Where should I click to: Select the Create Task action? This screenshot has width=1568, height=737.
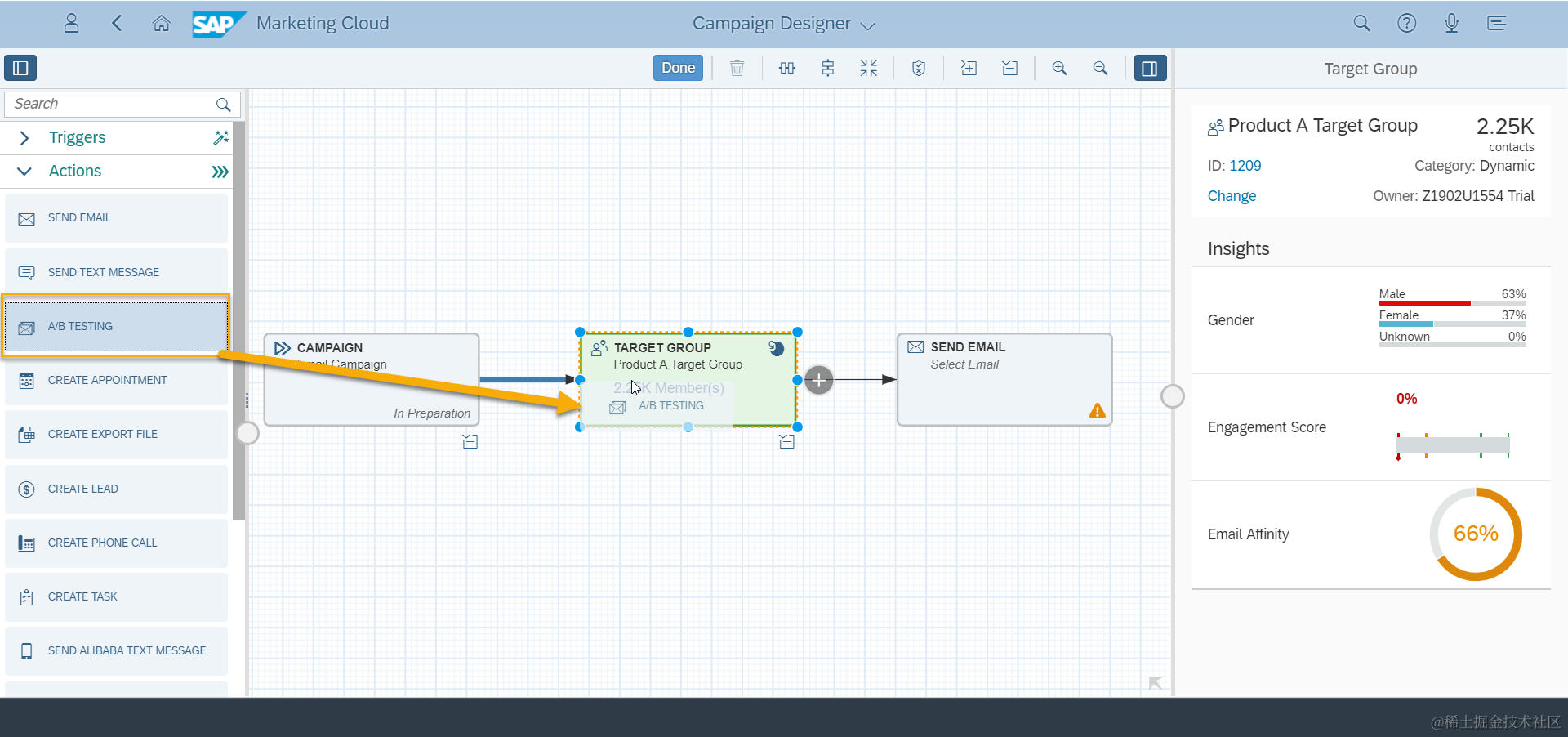click(116, 596)
